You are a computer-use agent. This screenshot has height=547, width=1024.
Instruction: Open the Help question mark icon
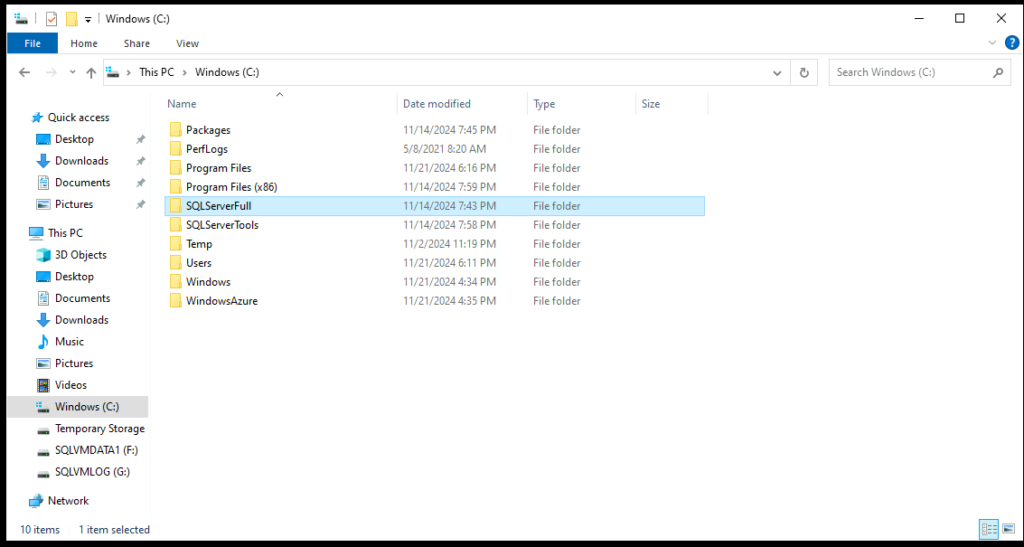[x=1012, y=43]
